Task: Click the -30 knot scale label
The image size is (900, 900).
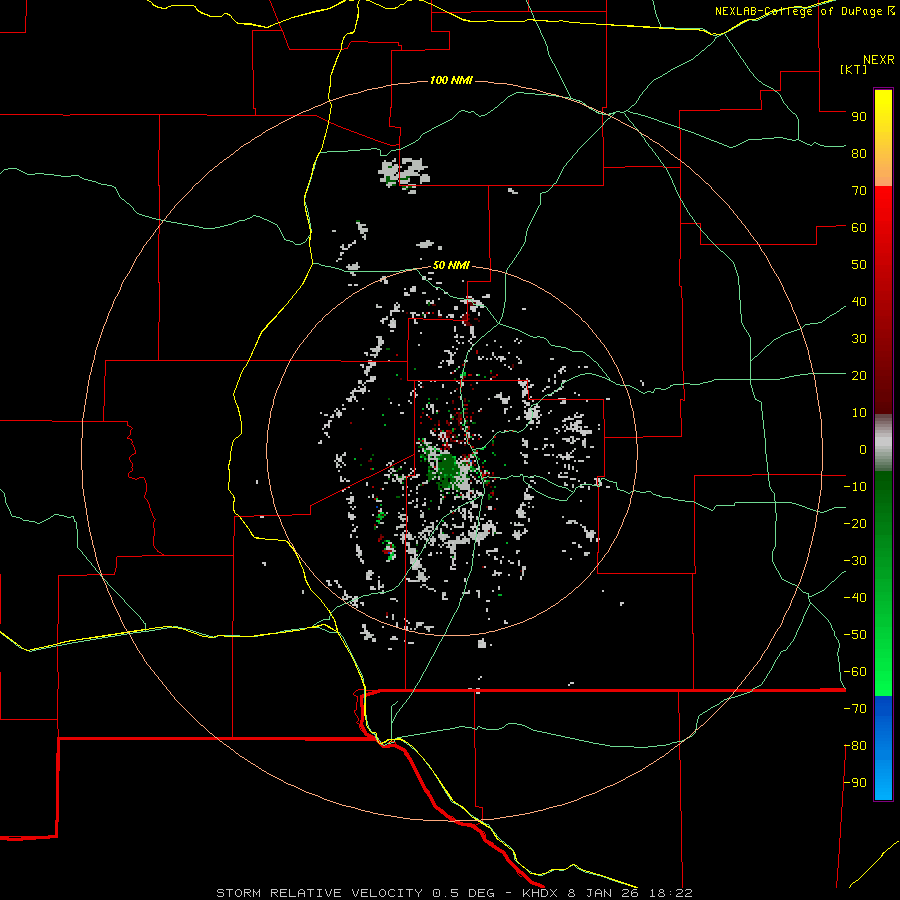Action: pyautogui.click(x=855, y=561)
